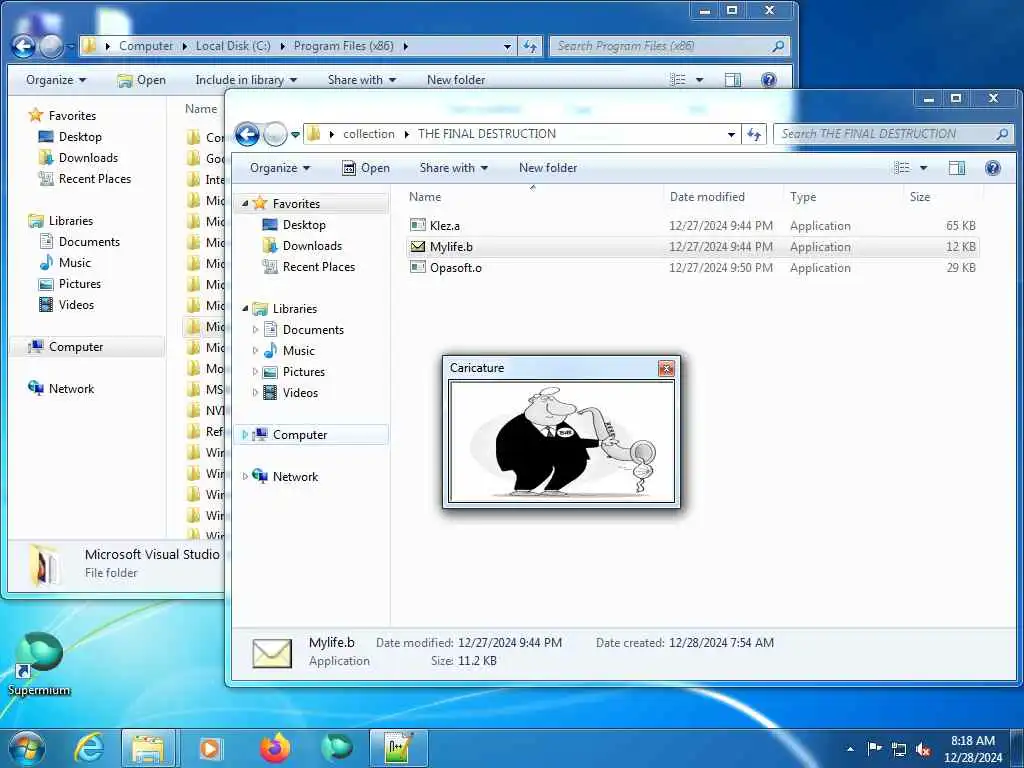Screen dimensions: 1024x768
Task: Toggle preview pane in THE FINAL DESTRUCTION window
Action: 957,168
